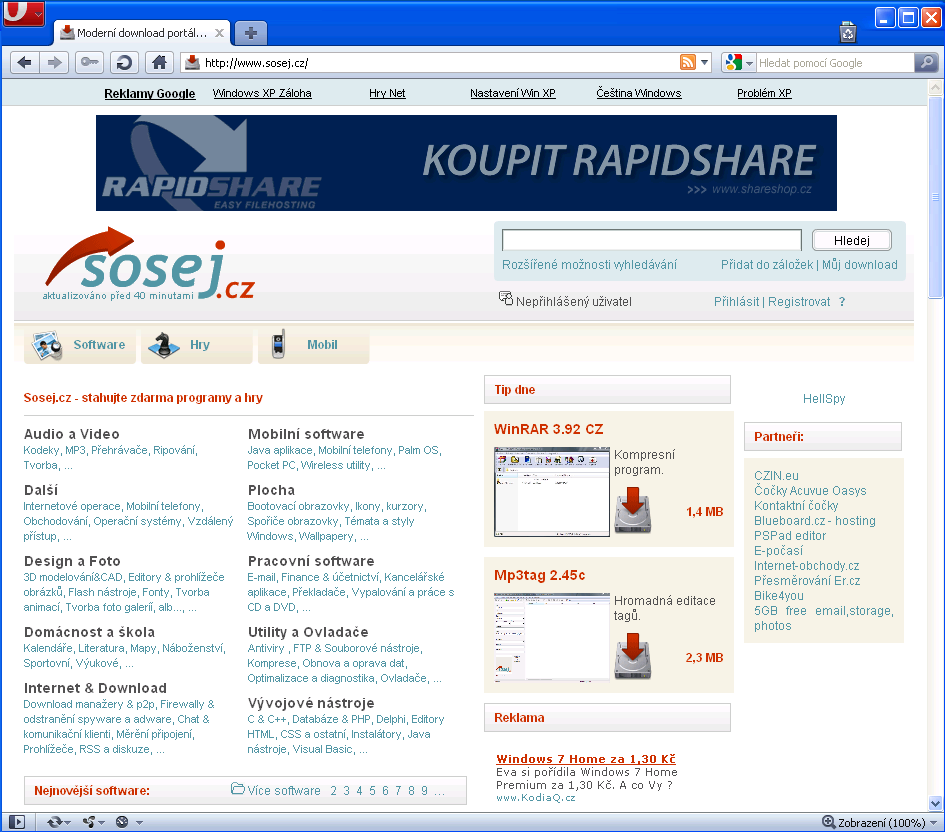Viewport: 945px width, 832px height.
Task: Open the Audio a Video category heading
Action: click(72, 434)
